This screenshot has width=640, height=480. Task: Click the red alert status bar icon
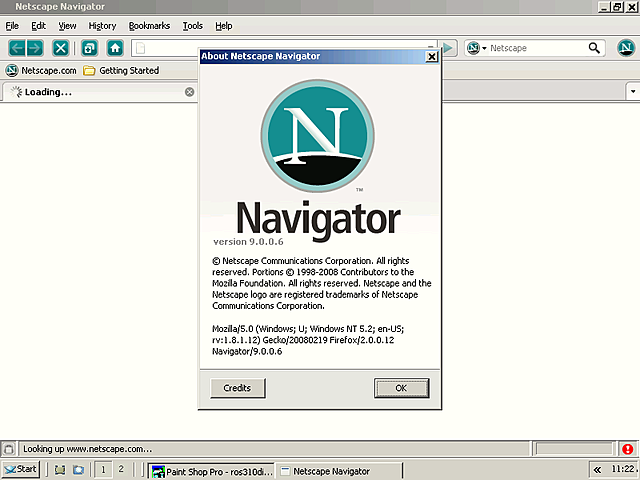627,449
